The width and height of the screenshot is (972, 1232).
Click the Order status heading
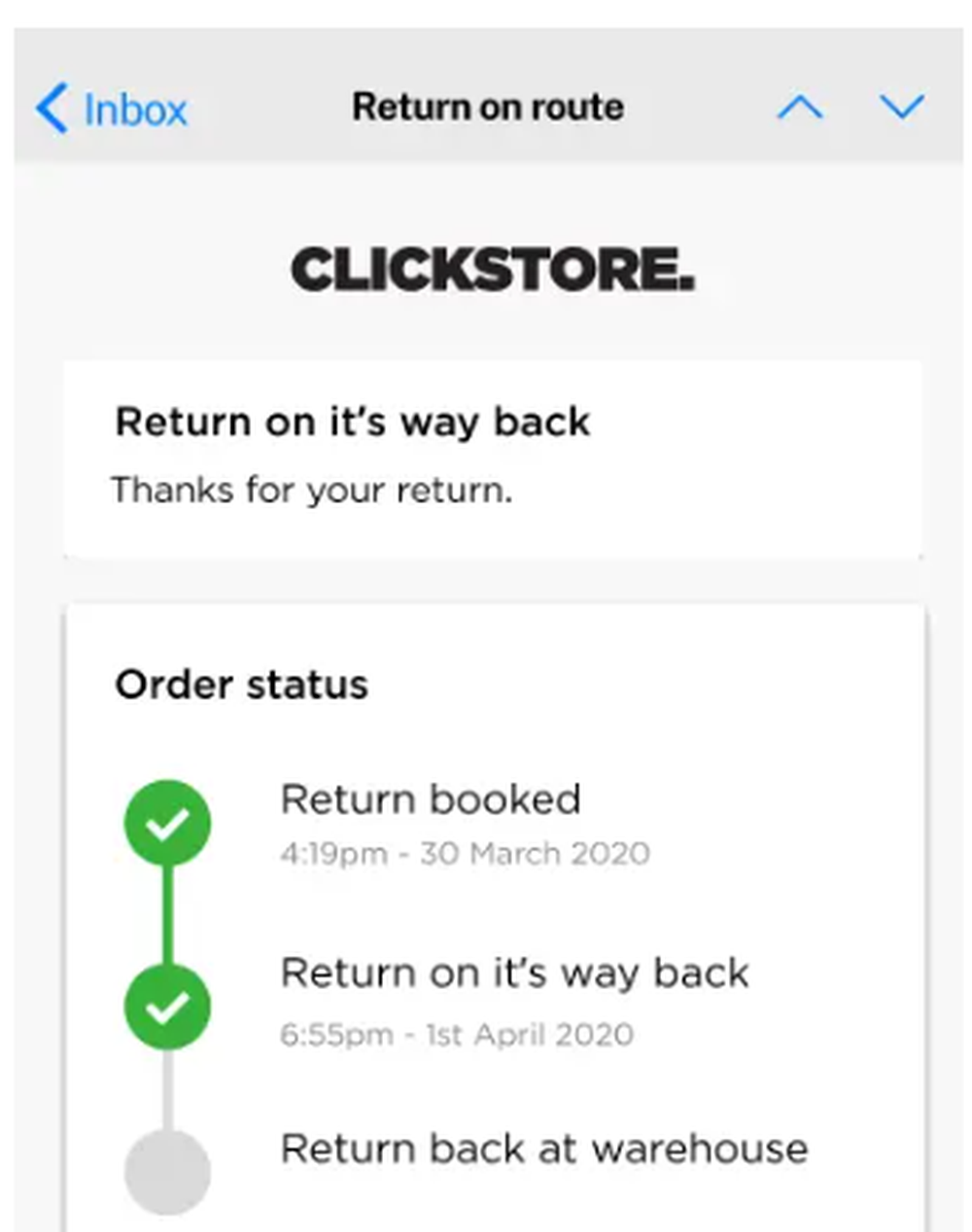[241, 685]
